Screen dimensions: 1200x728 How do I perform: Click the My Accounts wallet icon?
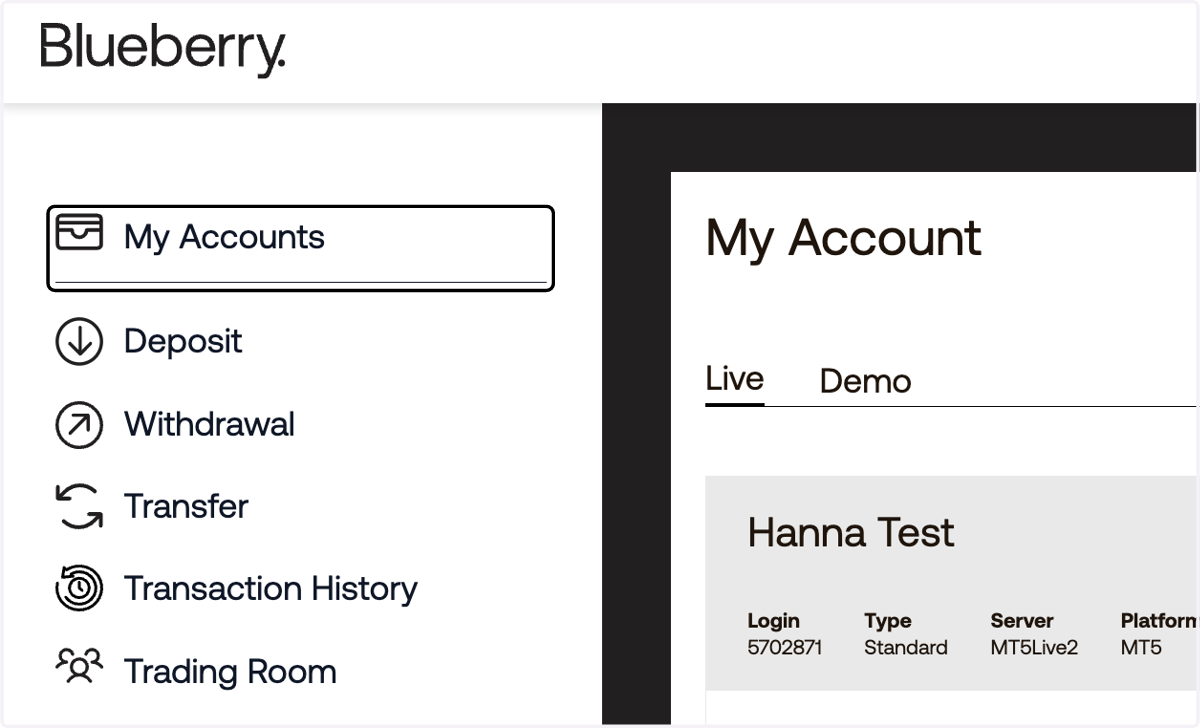pos(79,231)
